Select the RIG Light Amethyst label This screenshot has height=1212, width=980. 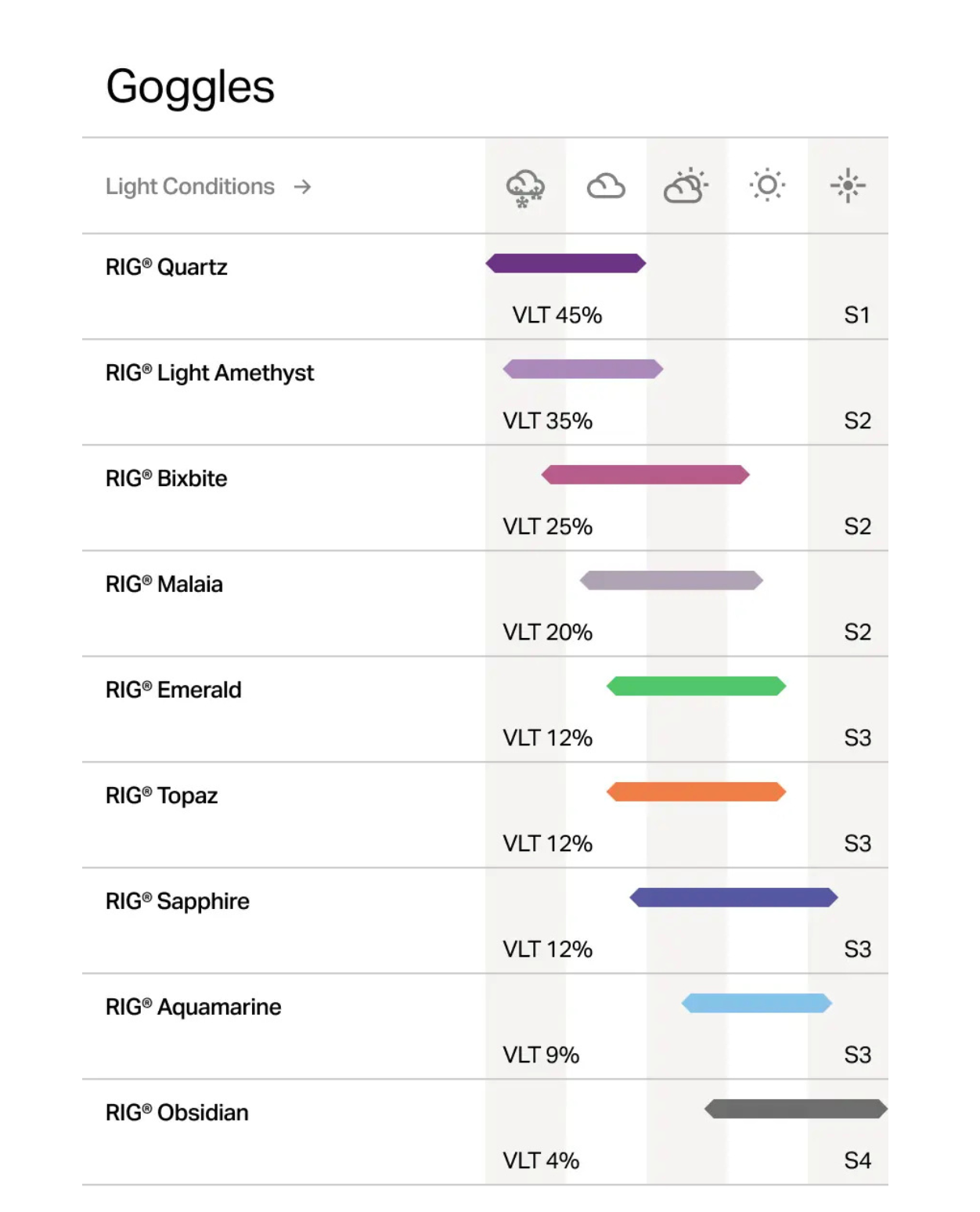coord(210,373)
